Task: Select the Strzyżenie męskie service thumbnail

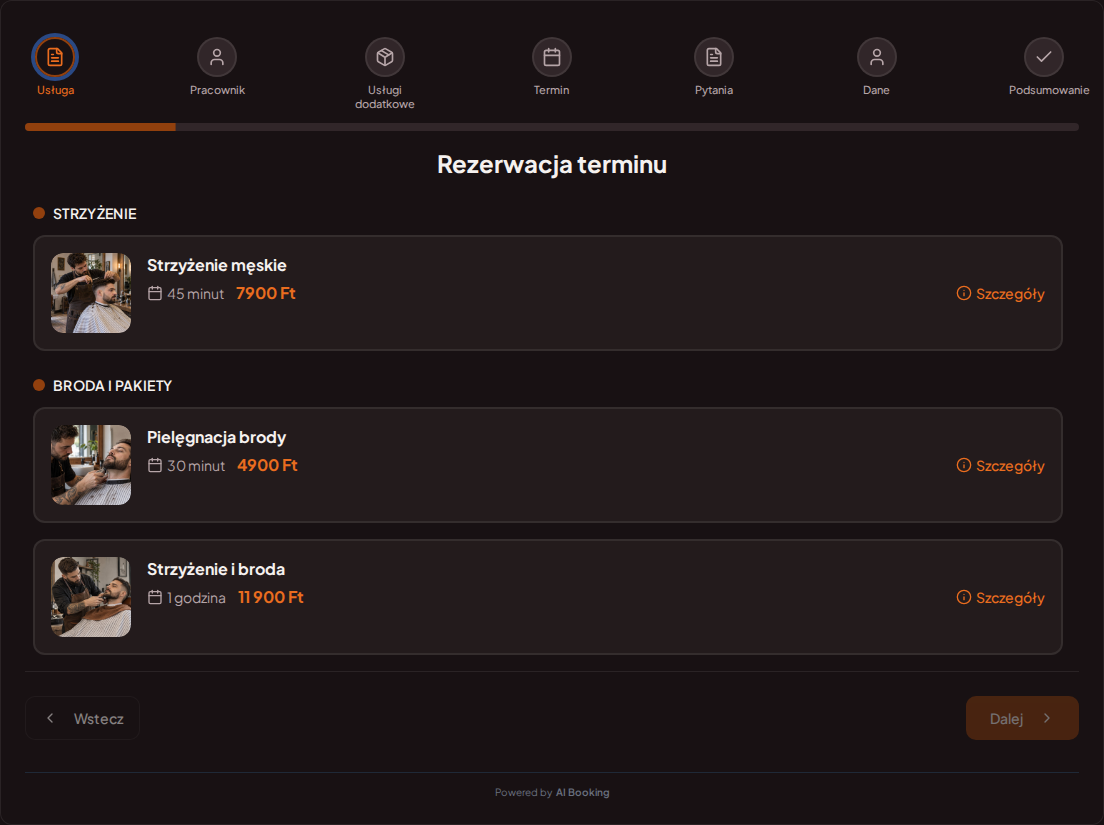Action: [91, 293]
